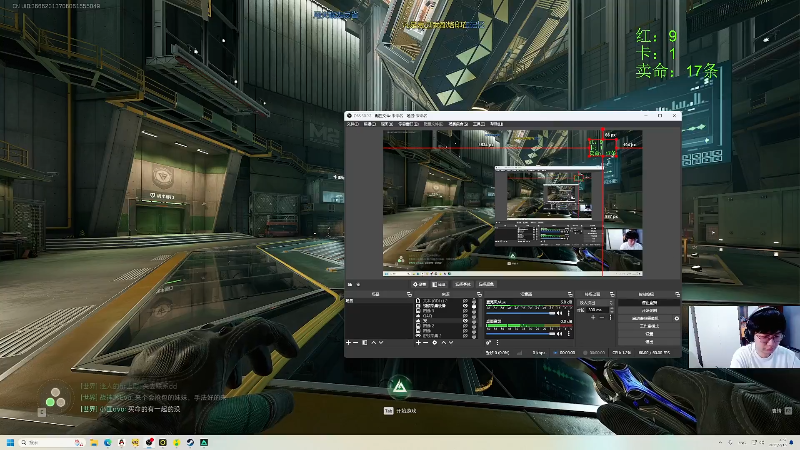Viewport: 800px width, 450px height.
Task: Add a new scene in OBS
Action: click(348, 343)
